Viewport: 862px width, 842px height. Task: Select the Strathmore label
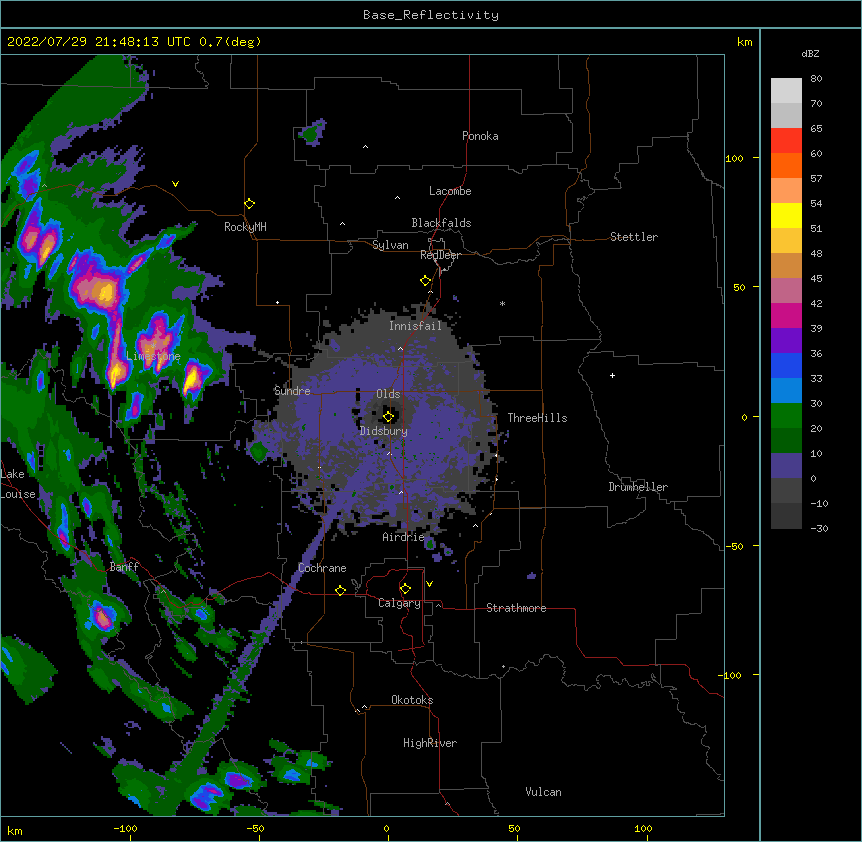tap(516, 608)
